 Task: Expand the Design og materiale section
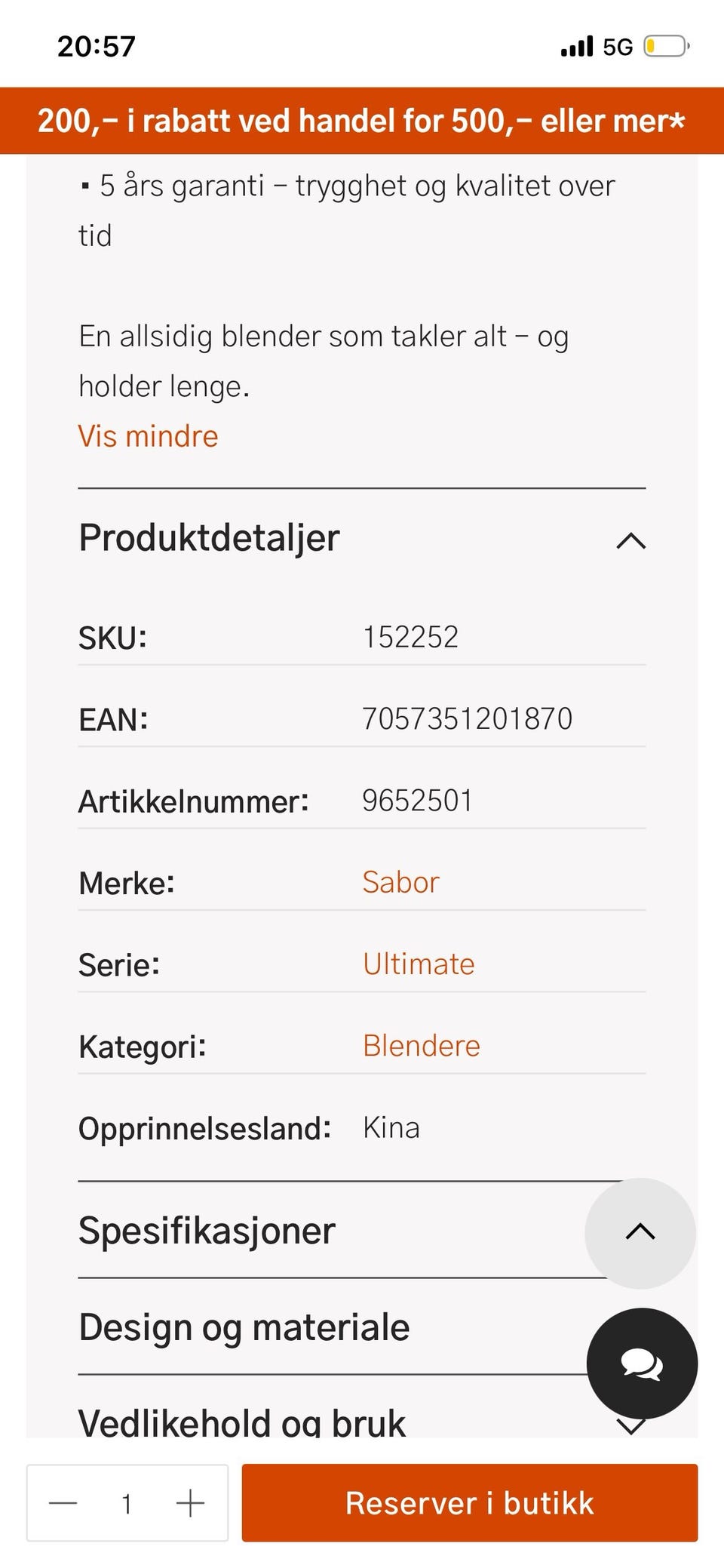click(244, 1327)
